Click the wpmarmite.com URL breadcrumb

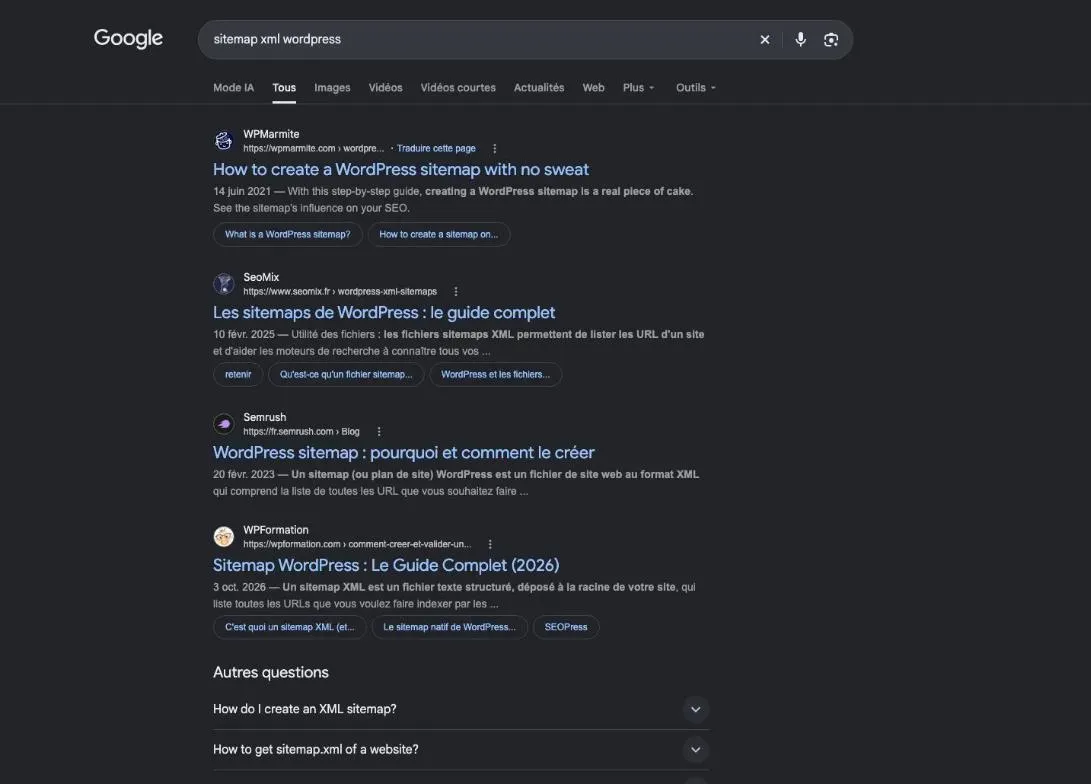313,148
